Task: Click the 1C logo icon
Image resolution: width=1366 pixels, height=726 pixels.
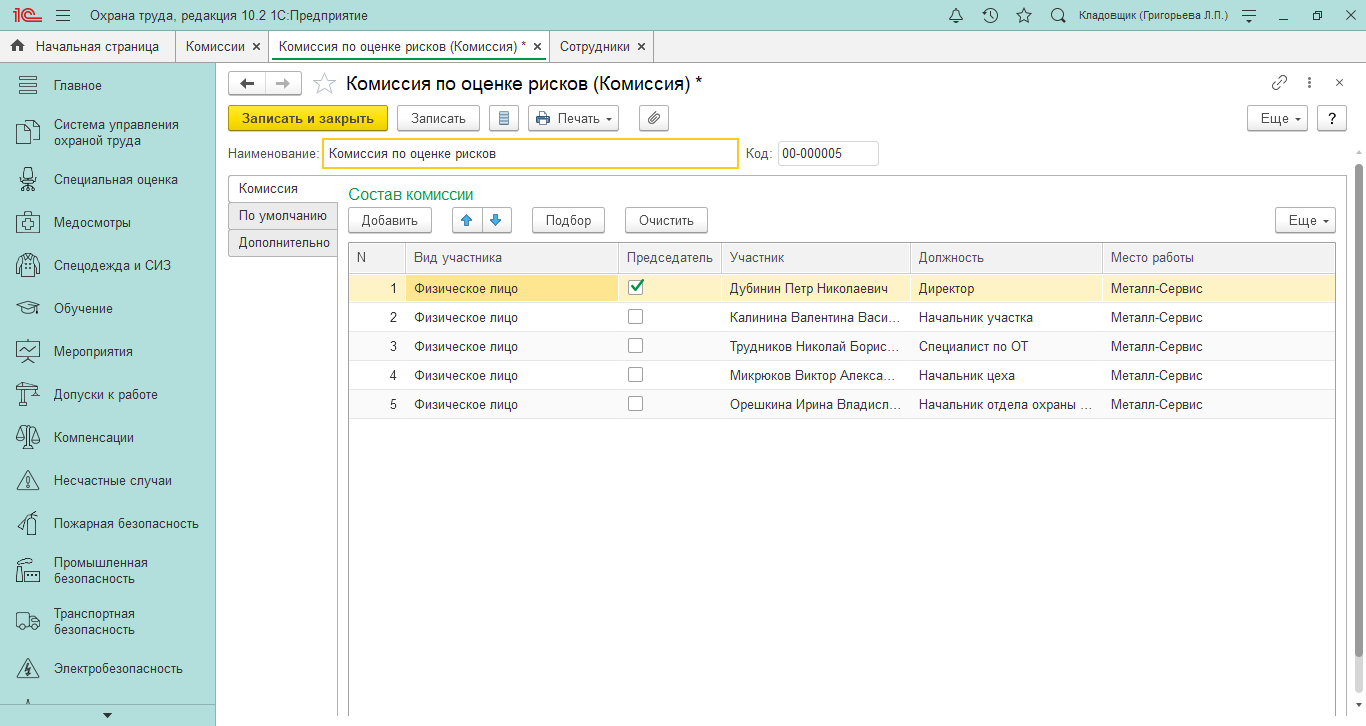Action: point(25,15)
